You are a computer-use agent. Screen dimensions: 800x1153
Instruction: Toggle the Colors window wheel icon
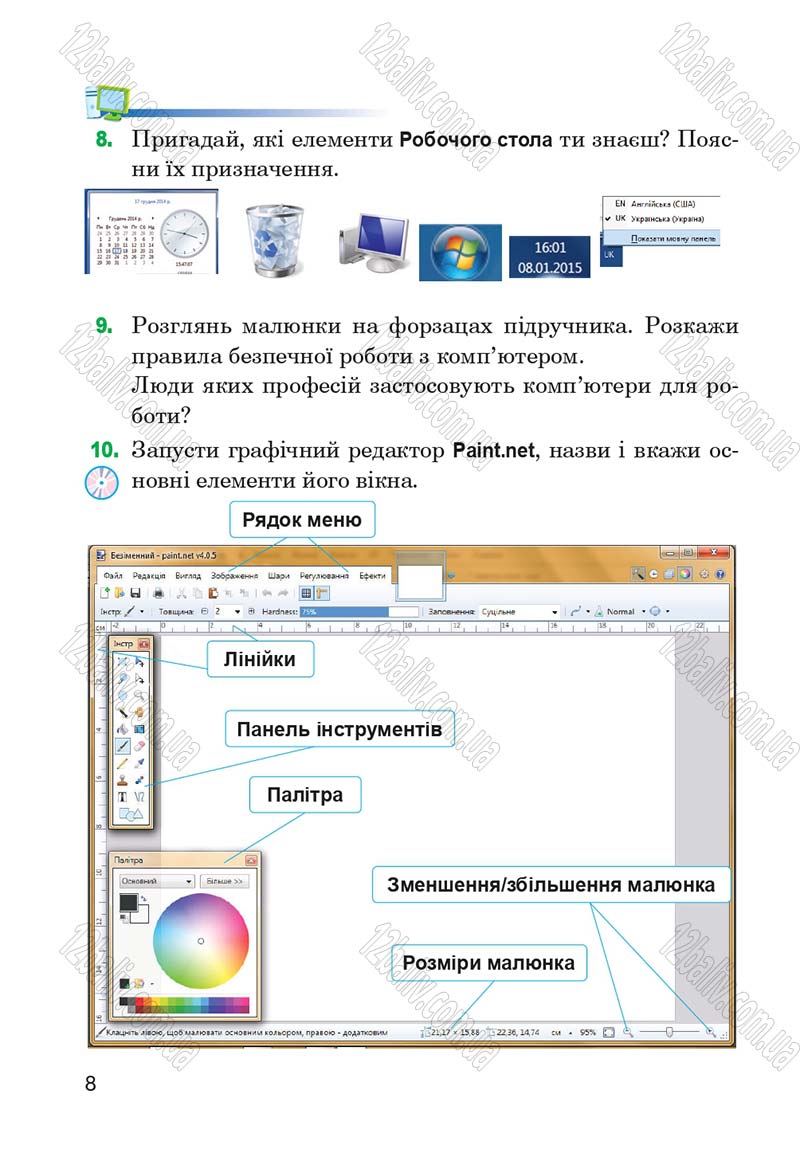tap(684, 574)
